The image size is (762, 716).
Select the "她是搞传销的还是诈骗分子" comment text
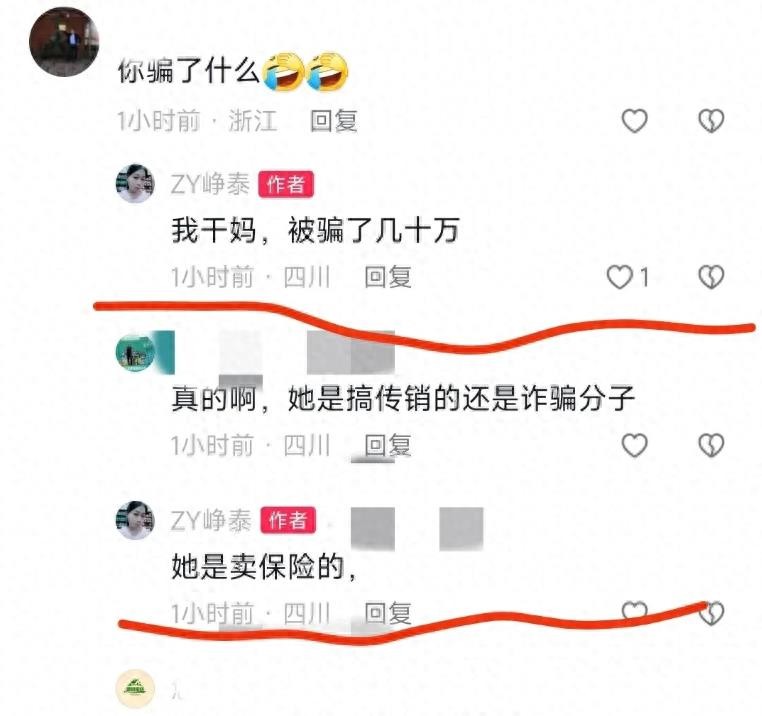[461, 399]
